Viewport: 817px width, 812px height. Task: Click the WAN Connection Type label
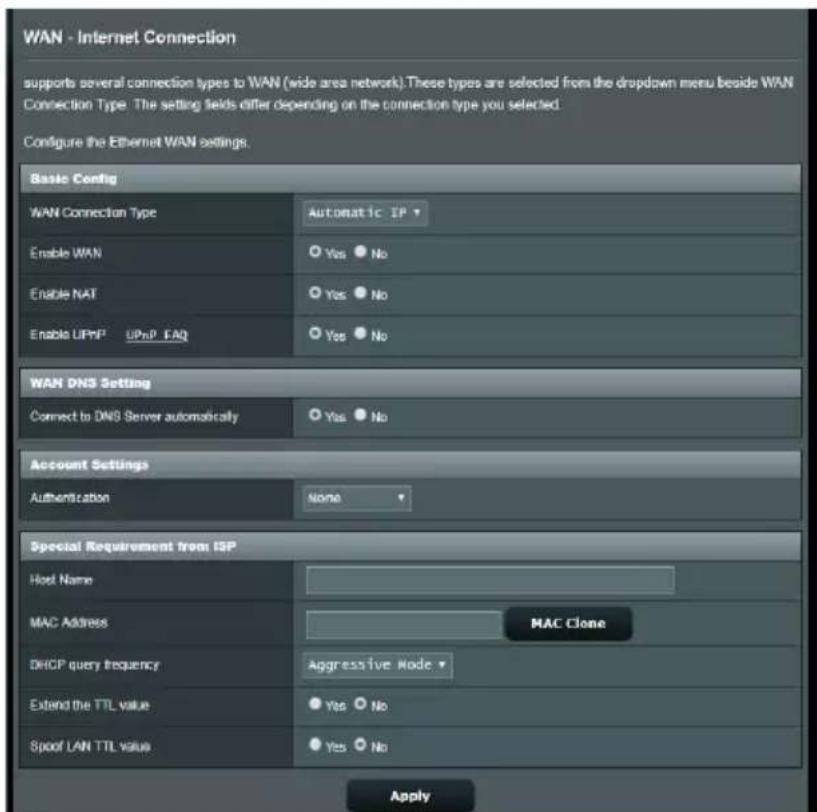[93, 213]
